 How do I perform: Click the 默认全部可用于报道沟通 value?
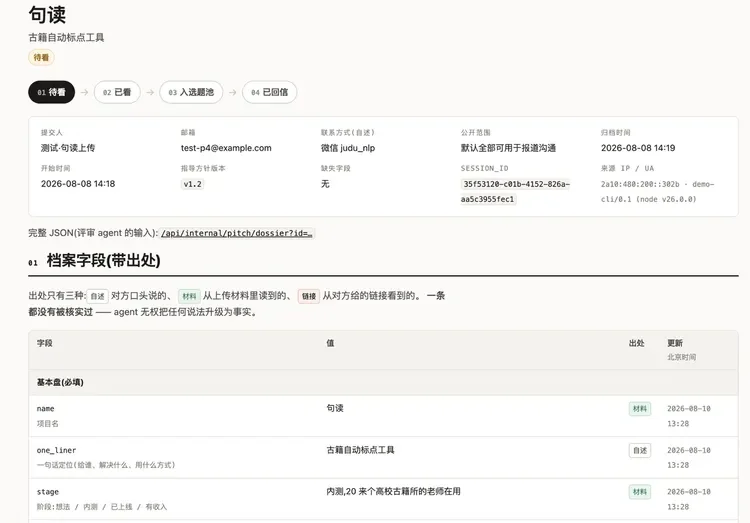(508, 148)
